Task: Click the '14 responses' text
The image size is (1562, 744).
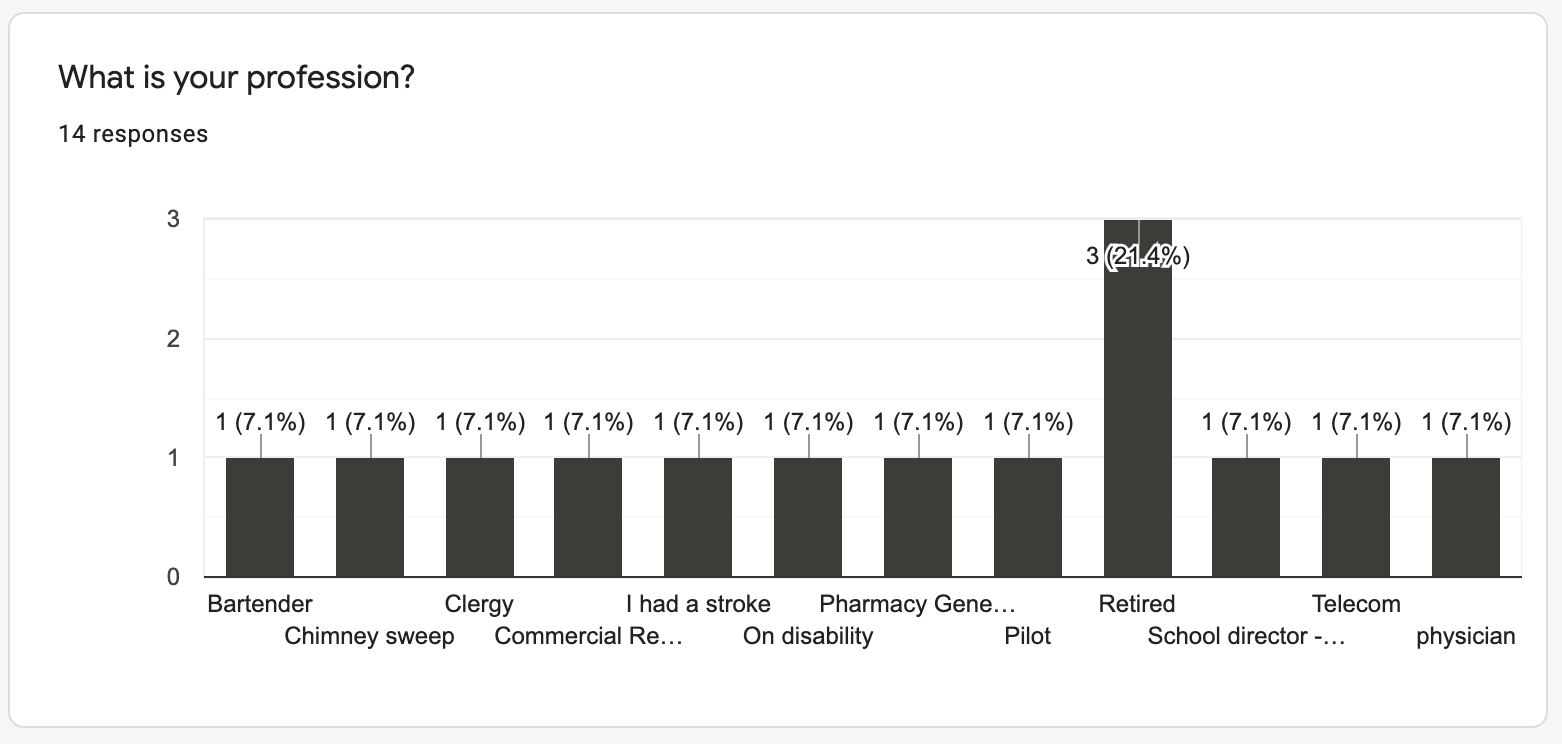Action: click(133, 134)
